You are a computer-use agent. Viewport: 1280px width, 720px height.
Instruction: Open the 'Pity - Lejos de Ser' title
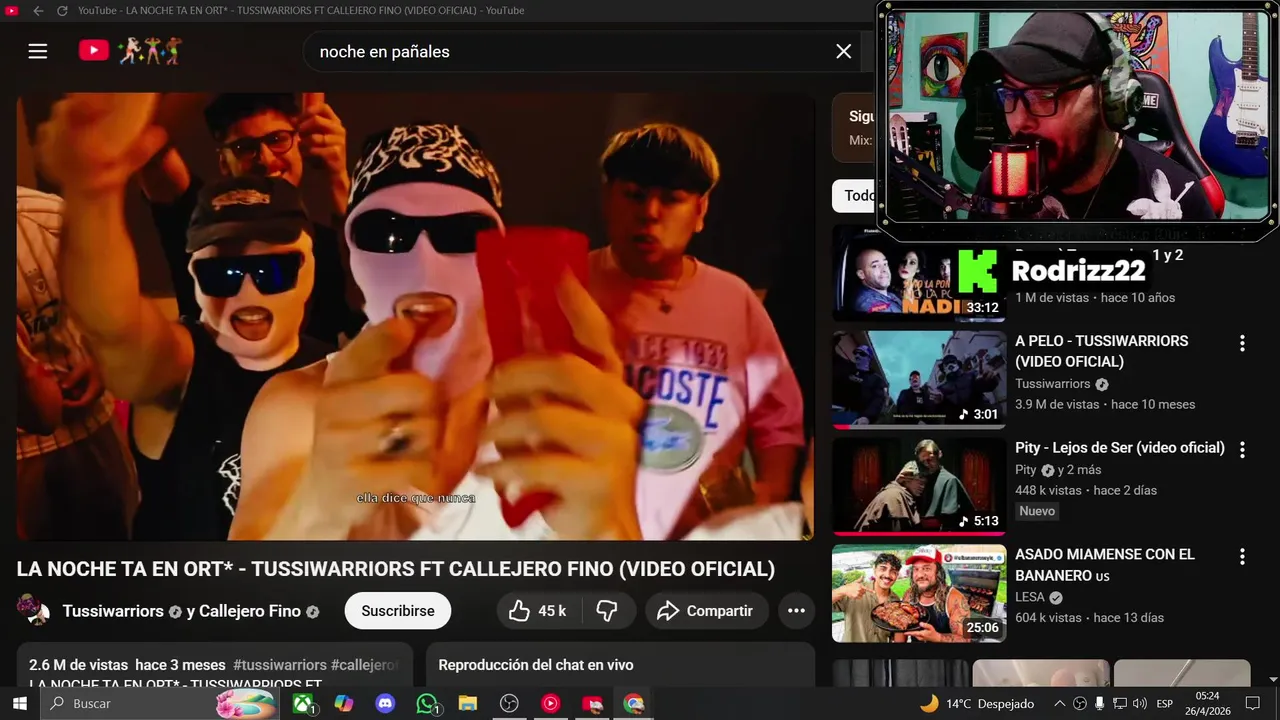[1120, 448]
